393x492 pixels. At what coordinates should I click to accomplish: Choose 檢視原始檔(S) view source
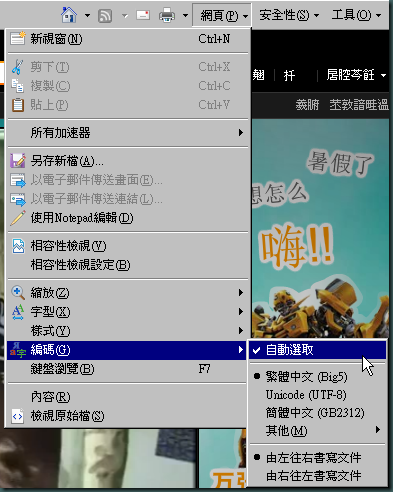pos(128,416)
